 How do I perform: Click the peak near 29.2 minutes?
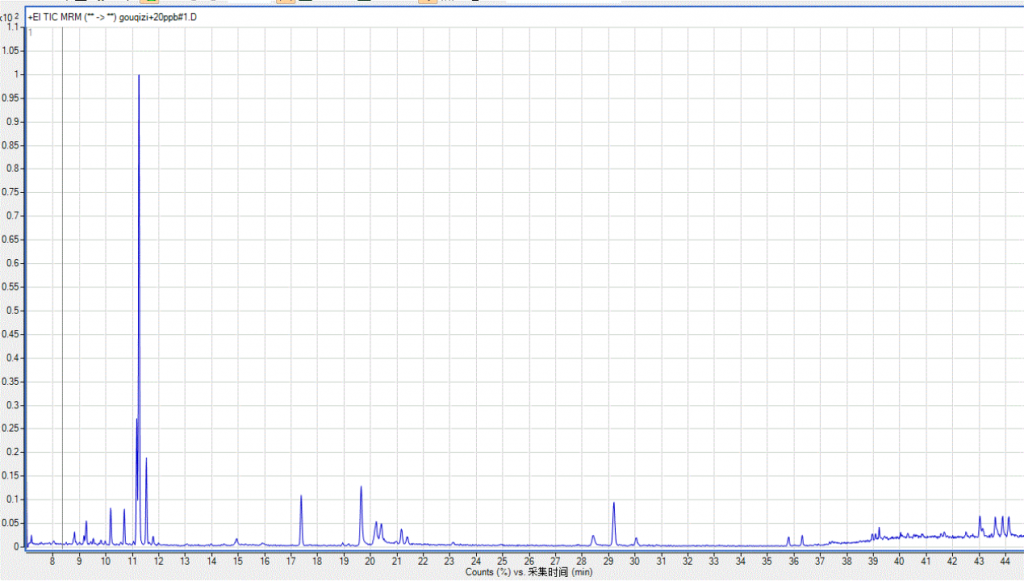pyautogui.click(x=614, y=505)
